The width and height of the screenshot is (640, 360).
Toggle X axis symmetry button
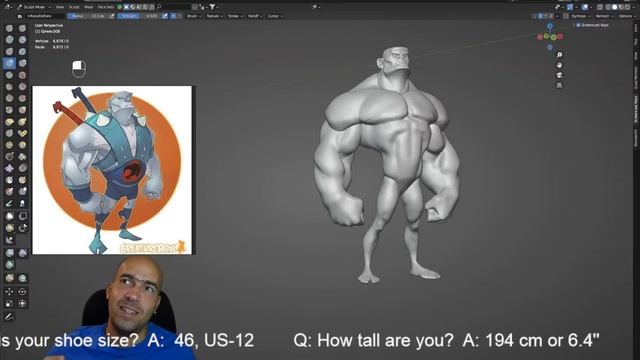pyautogui.click(x=540, y=16)
